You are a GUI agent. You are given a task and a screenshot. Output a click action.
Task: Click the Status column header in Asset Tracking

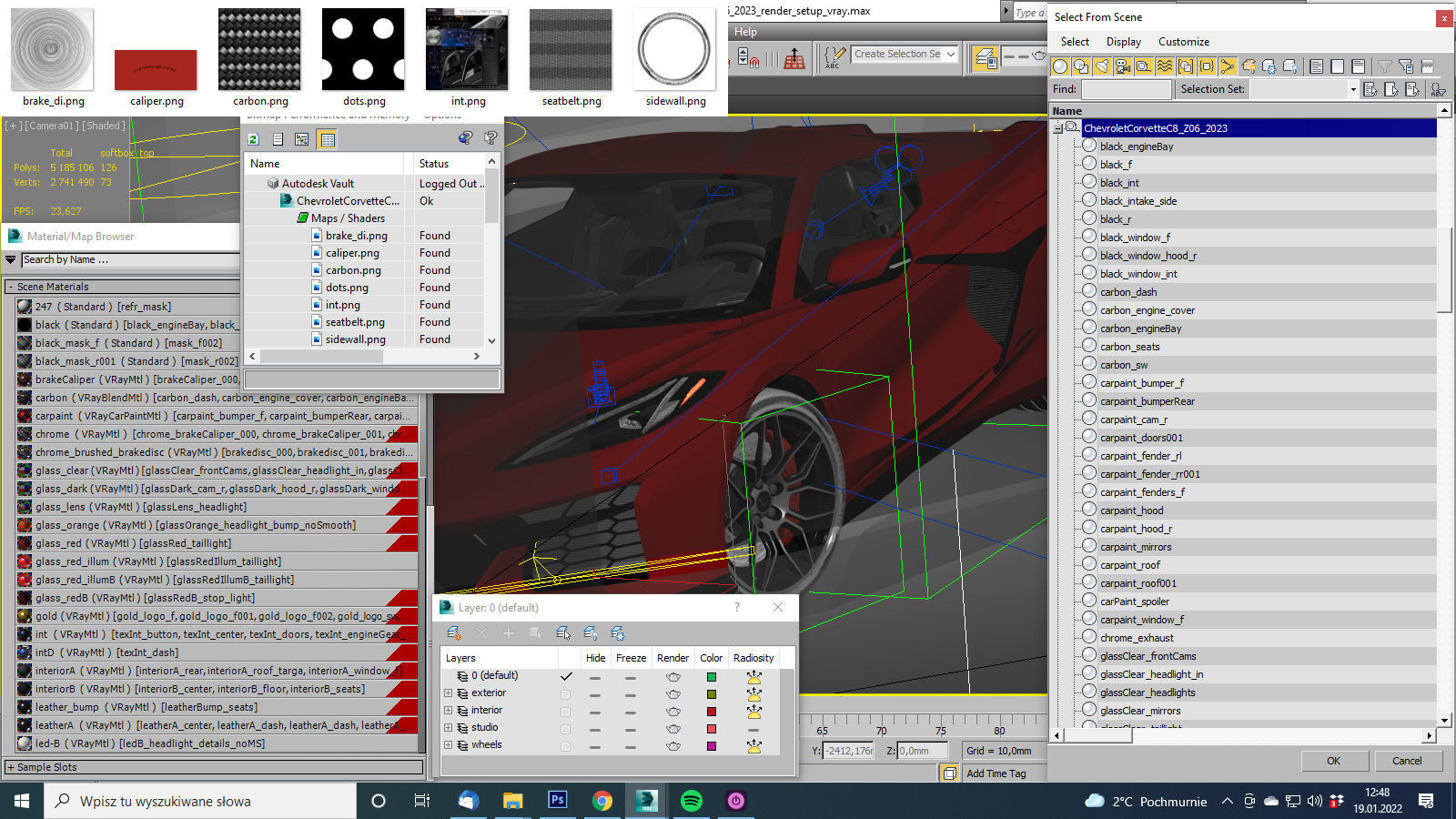448,164
